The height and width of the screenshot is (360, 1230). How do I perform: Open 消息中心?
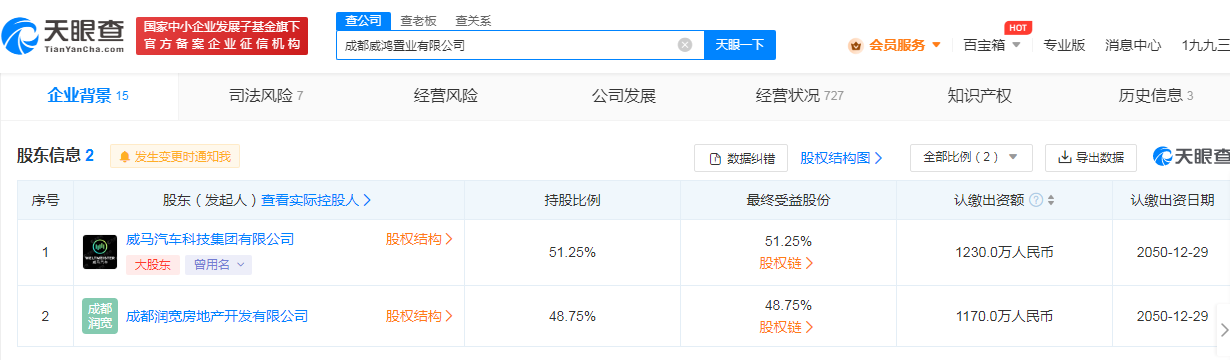[1133, 45]
